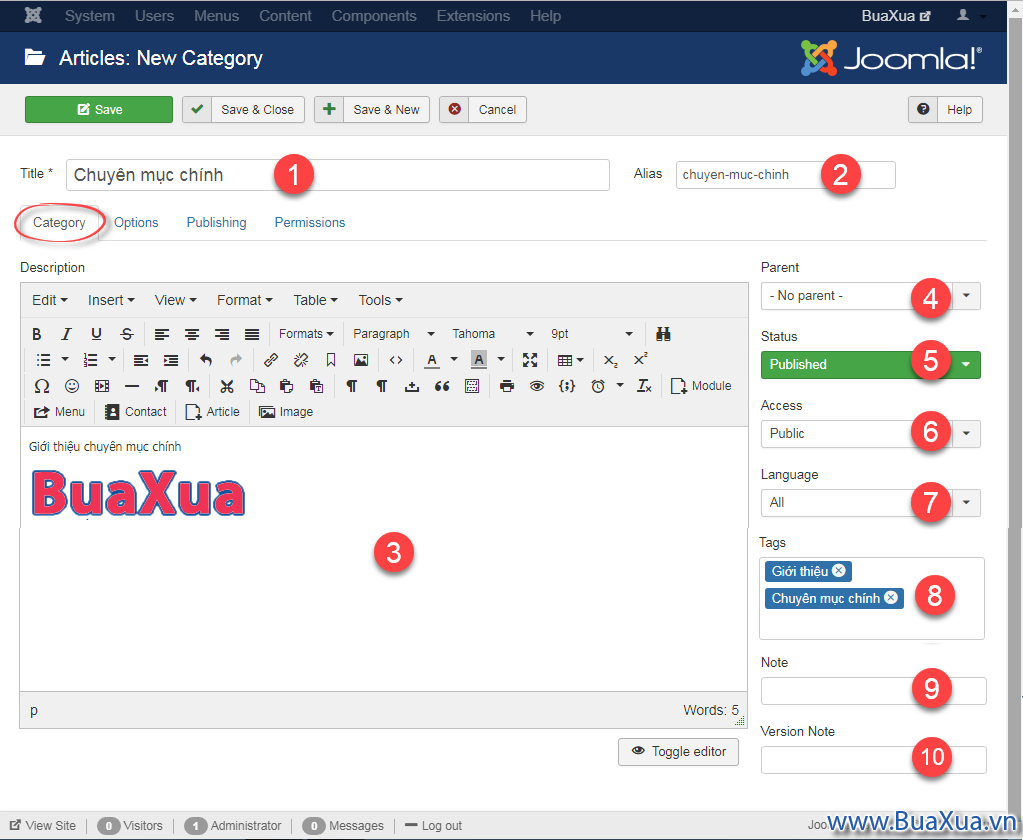
Task: Open the Language All dropdown
Action: coord(870,503)
